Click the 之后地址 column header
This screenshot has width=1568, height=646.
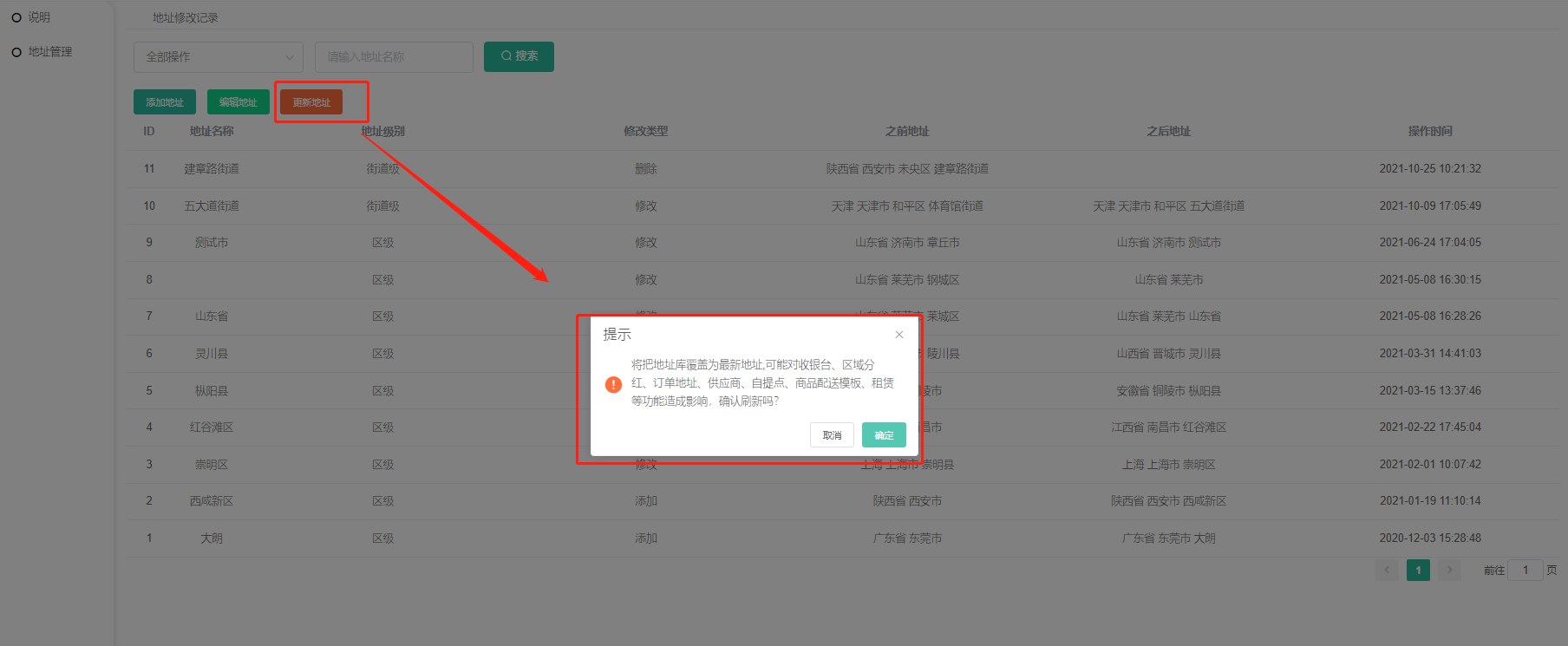tap(1169, 131)
